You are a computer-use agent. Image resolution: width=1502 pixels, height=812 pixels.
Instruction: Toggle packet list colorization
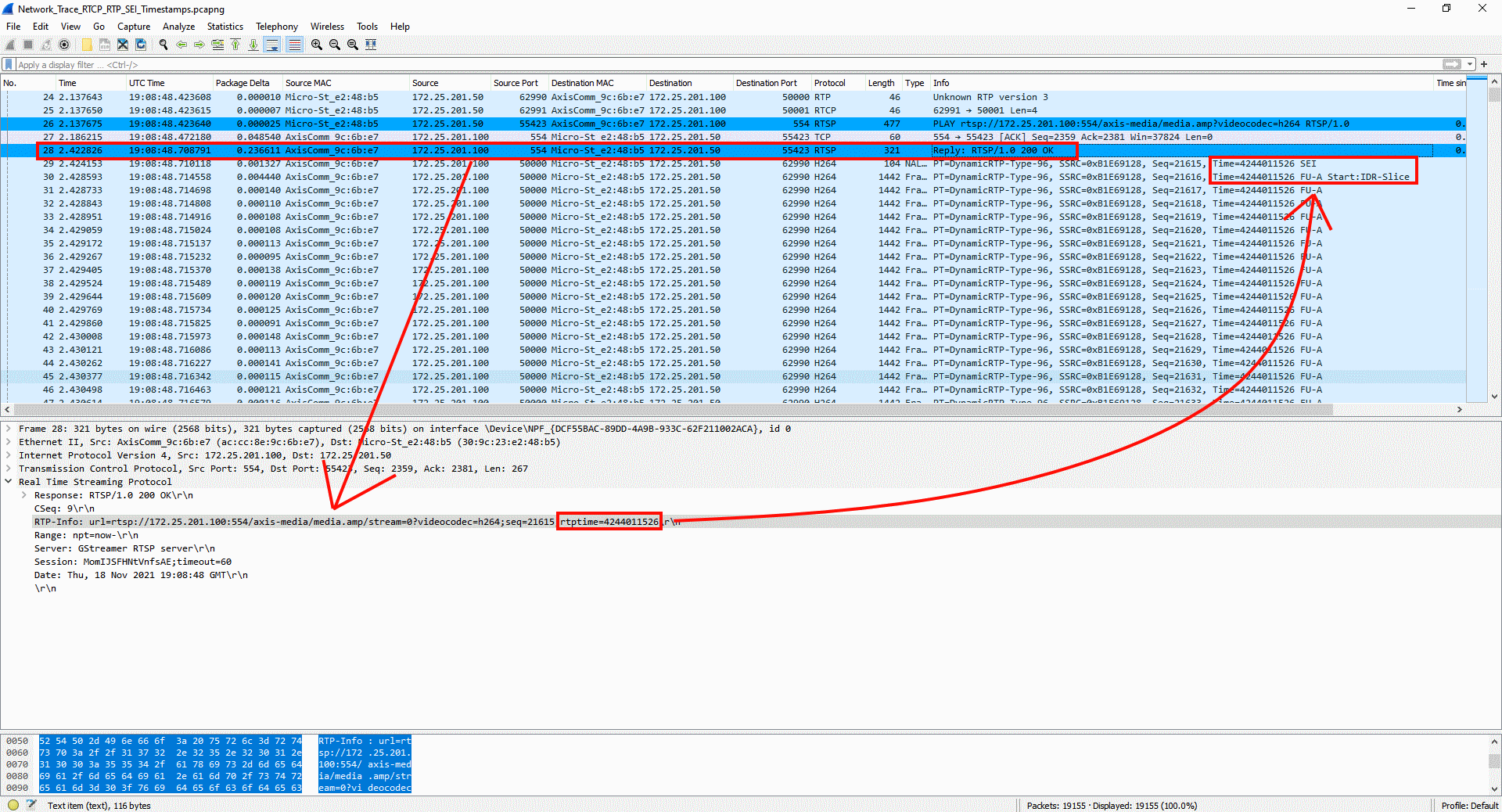pos(294,45)
